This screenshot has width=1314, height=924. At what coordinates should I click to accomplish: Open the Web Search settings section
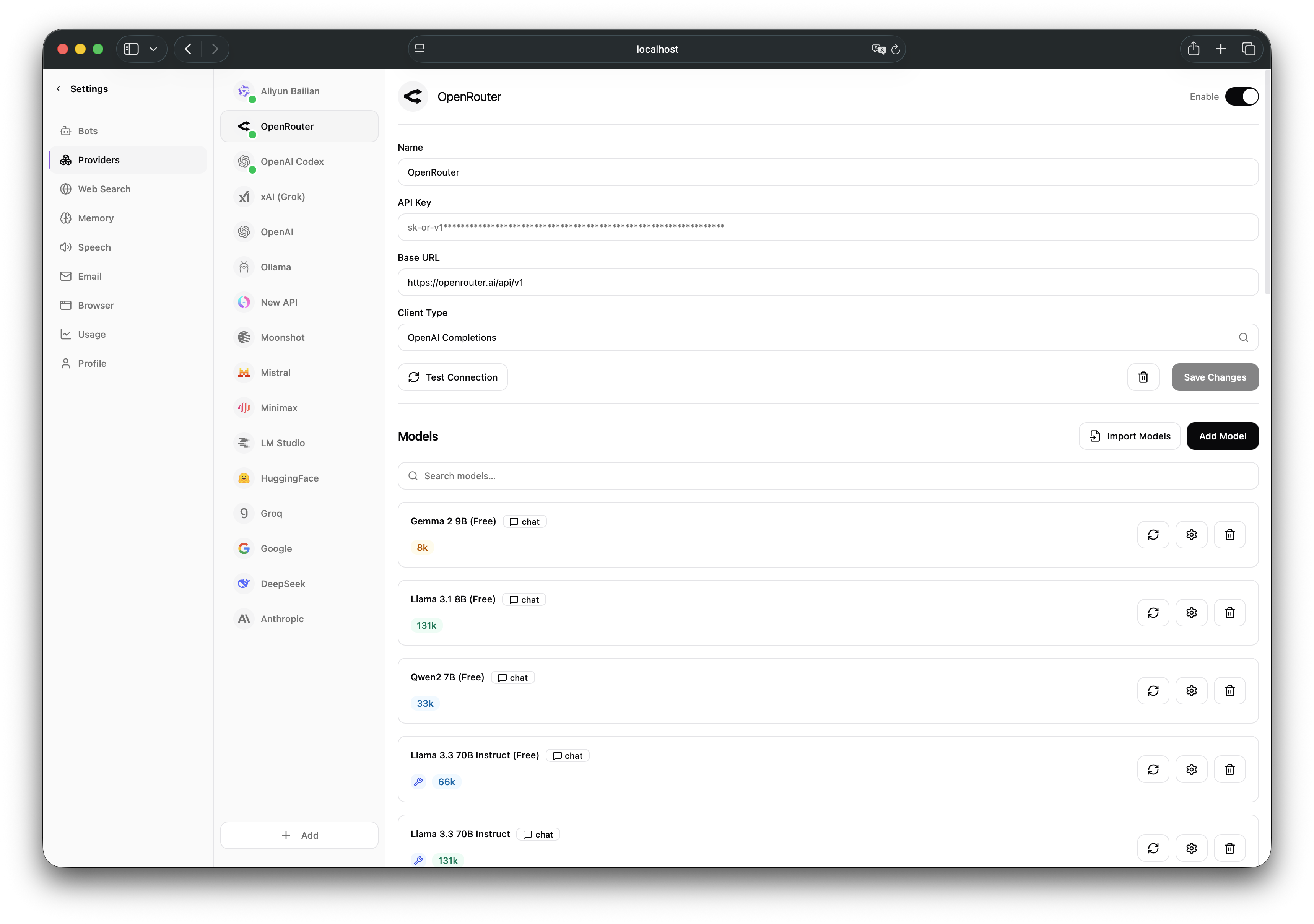104,189
